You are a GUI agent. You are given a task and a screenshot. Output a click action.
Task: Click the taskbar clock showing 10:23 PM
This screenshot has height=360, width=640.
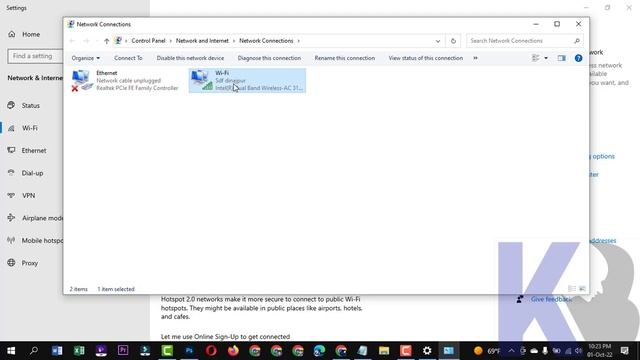[600, 351]
